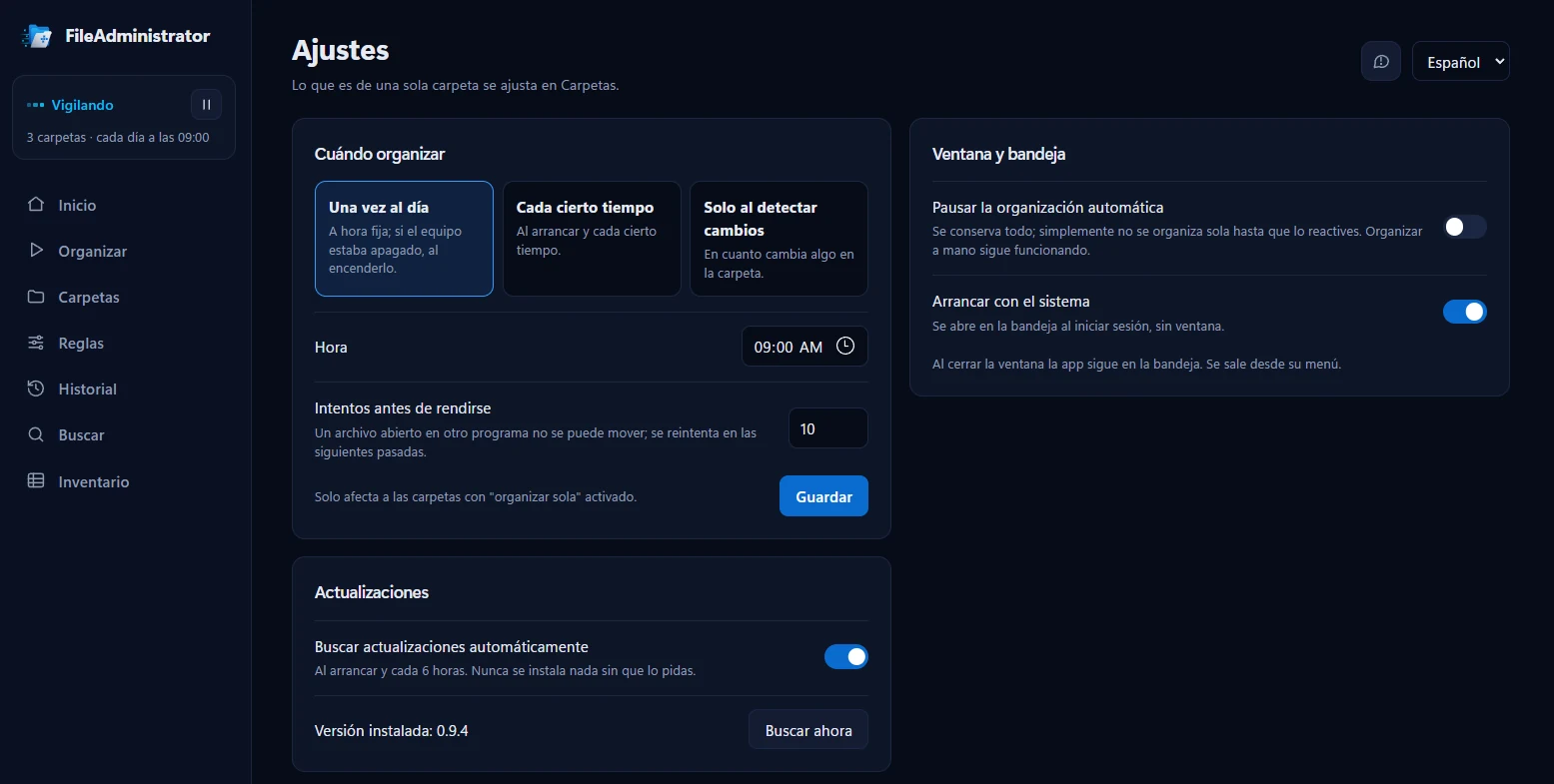1554x784 pixels.
Task: Pause watching with the pause icon button
Action: [206, 105]
